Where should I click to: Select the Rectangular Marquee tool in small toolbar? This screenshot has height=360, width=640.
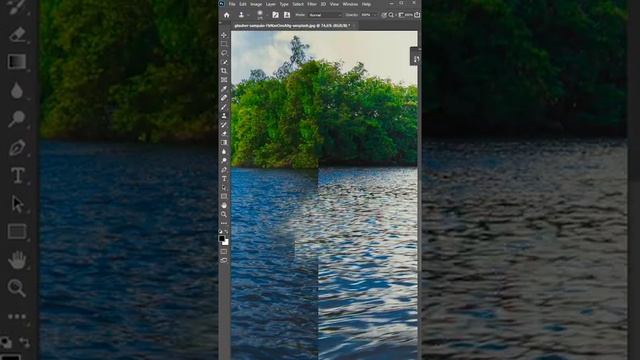tap(224, 44)
